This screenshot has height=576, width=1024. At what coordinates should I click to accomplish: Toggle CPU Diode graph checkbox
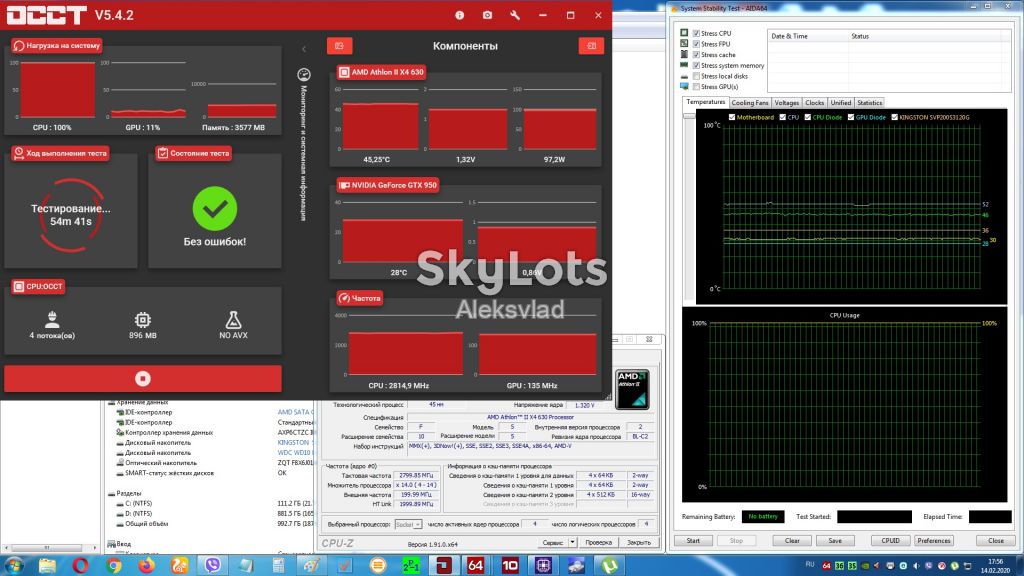808,118
